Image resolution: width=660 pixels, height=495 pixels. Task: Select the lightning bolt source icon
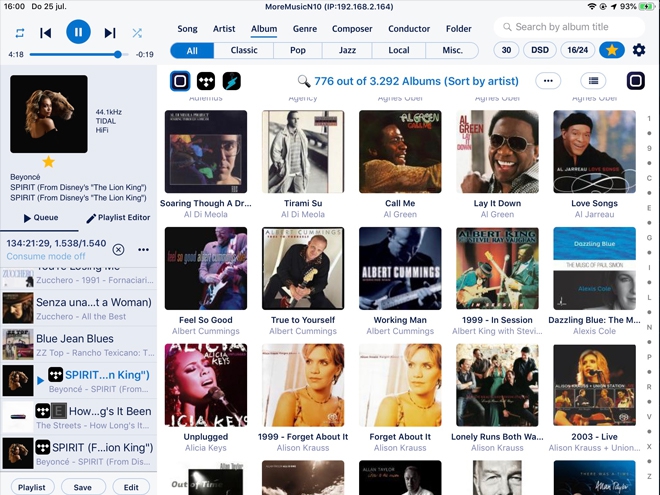click(x=232, y=81)
